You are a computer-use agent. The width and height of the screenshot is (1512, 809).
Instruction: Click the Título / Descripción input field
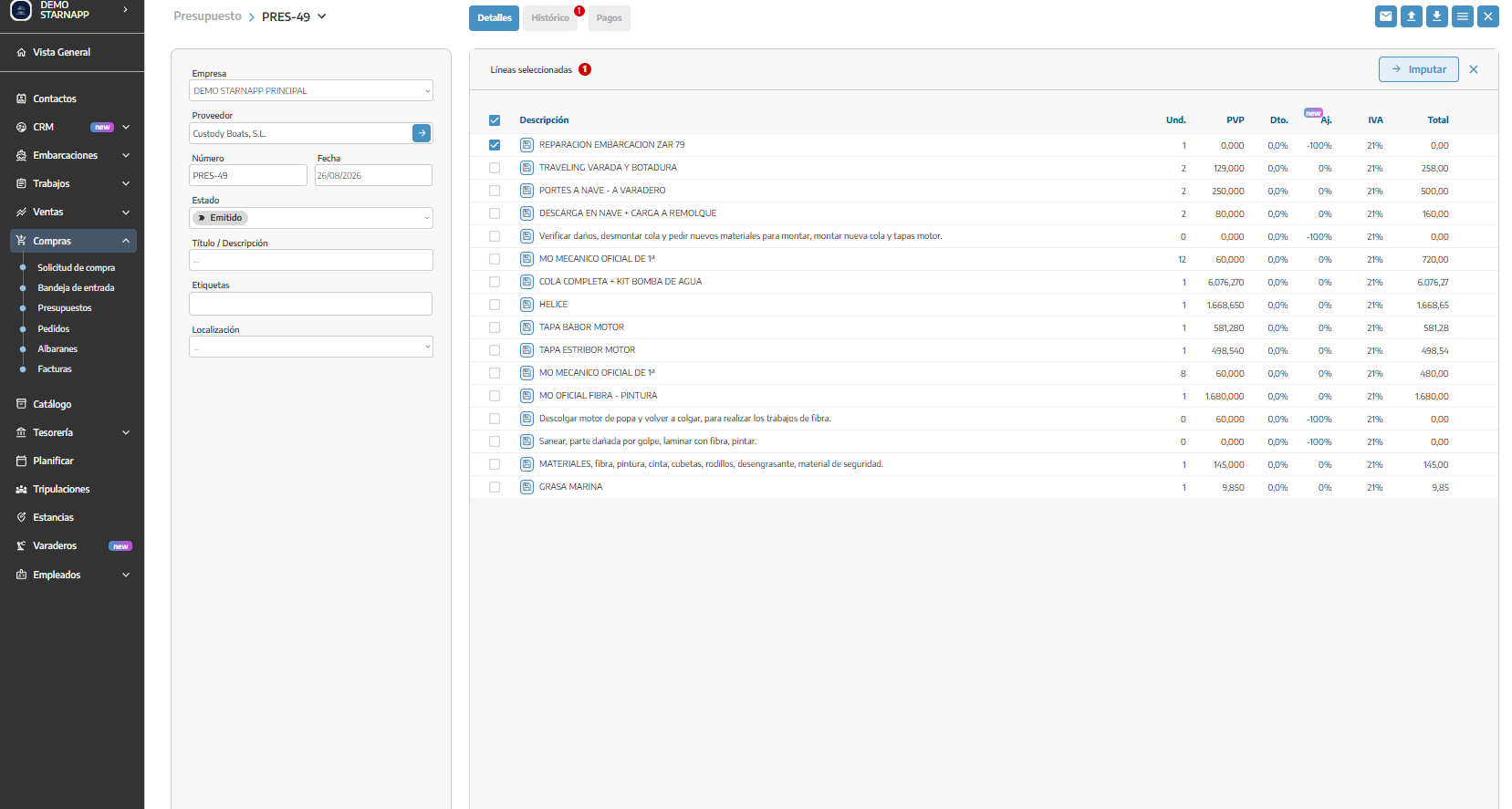click(311, 260)
